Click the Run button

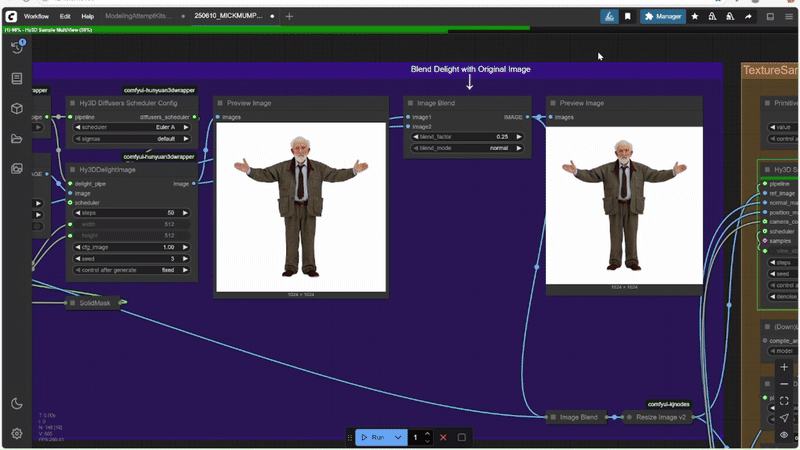point(373,437)
